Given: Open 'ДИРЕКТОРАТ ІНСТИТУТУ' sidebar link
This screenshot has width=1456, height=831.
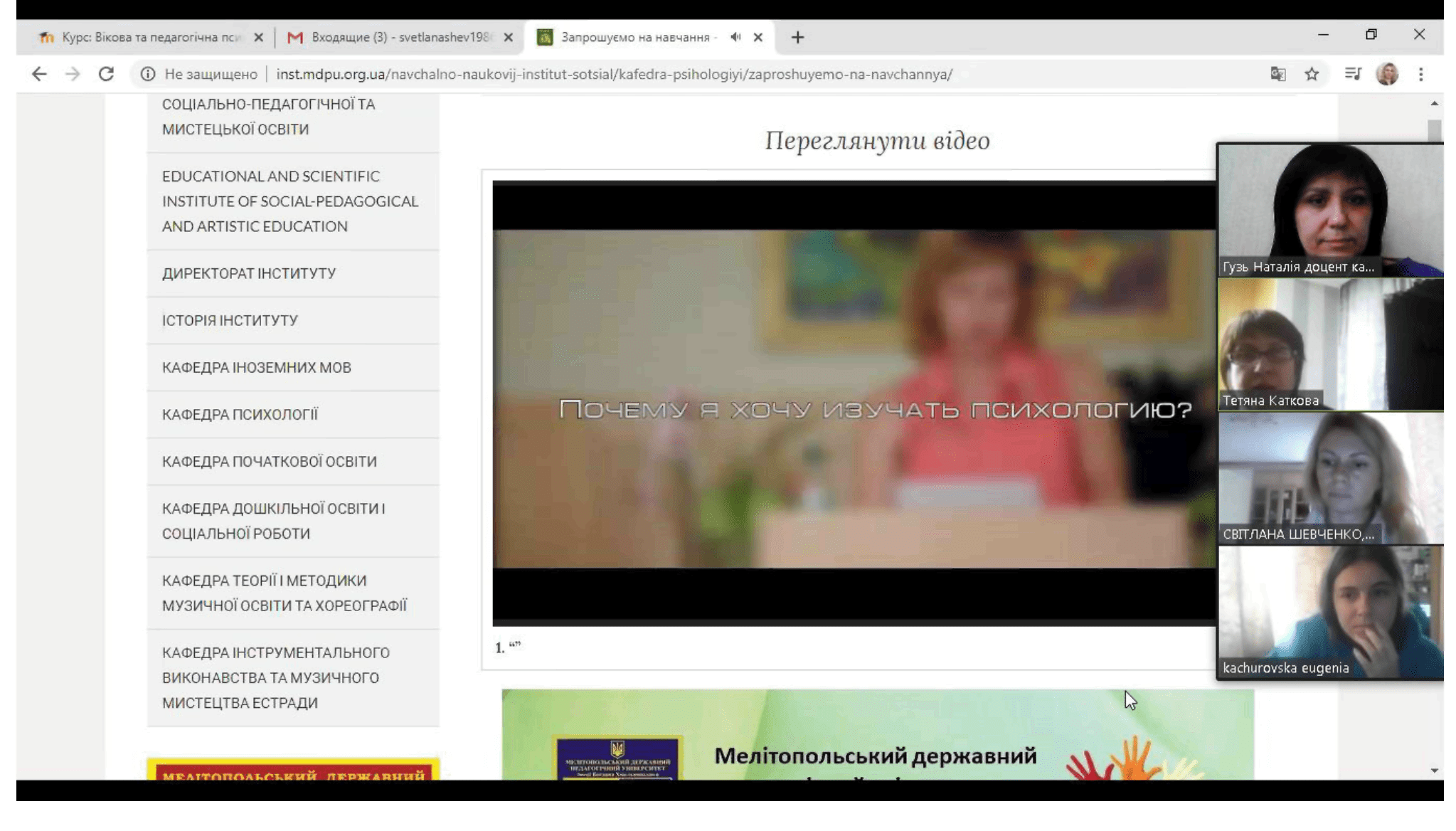Looking at the screenshot, I should 248,273.
